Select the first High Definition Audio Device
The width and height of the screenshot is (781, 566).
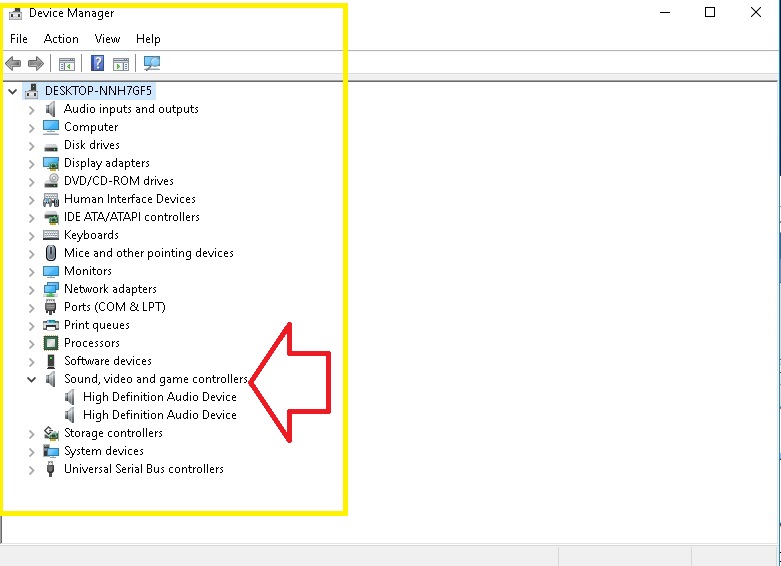[x=159, y=397]
